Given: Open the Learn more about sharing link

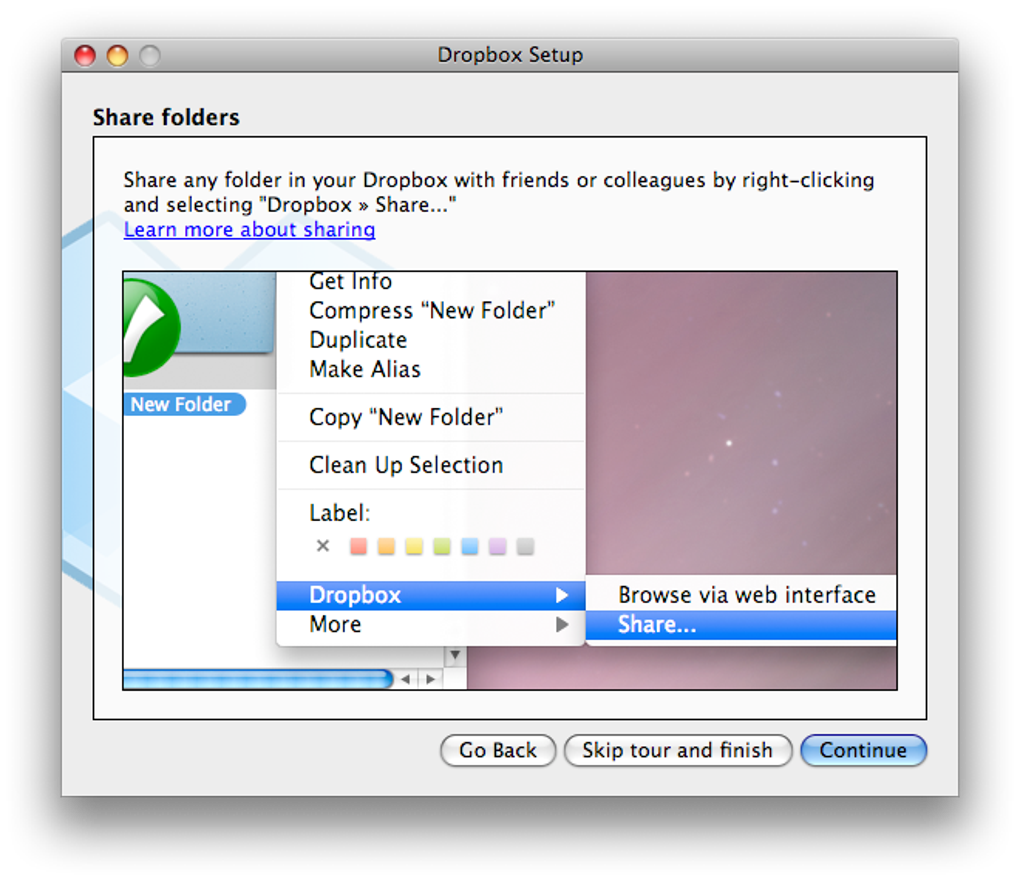Looking at the screenshot, I should point(249,229).
